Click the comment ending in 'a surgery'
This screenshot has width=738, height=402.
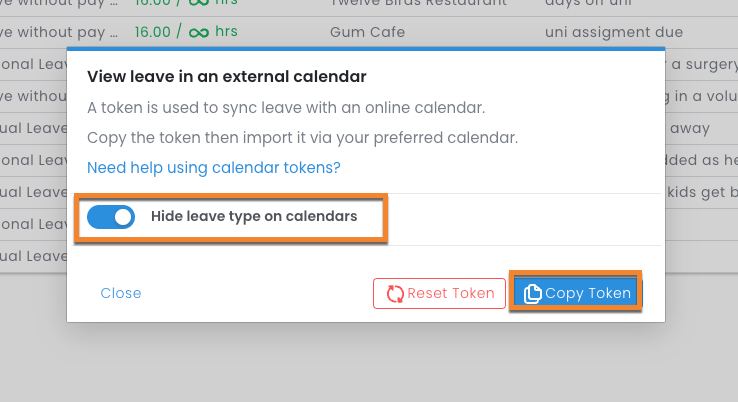pos(700,64)
